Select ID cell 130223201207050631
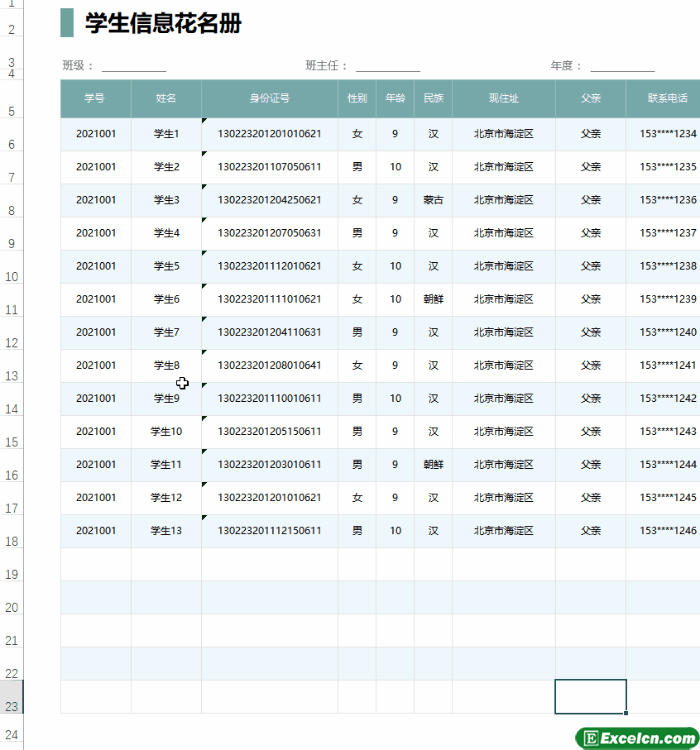This screenshot has width=700, height=750. coord(269,233)
